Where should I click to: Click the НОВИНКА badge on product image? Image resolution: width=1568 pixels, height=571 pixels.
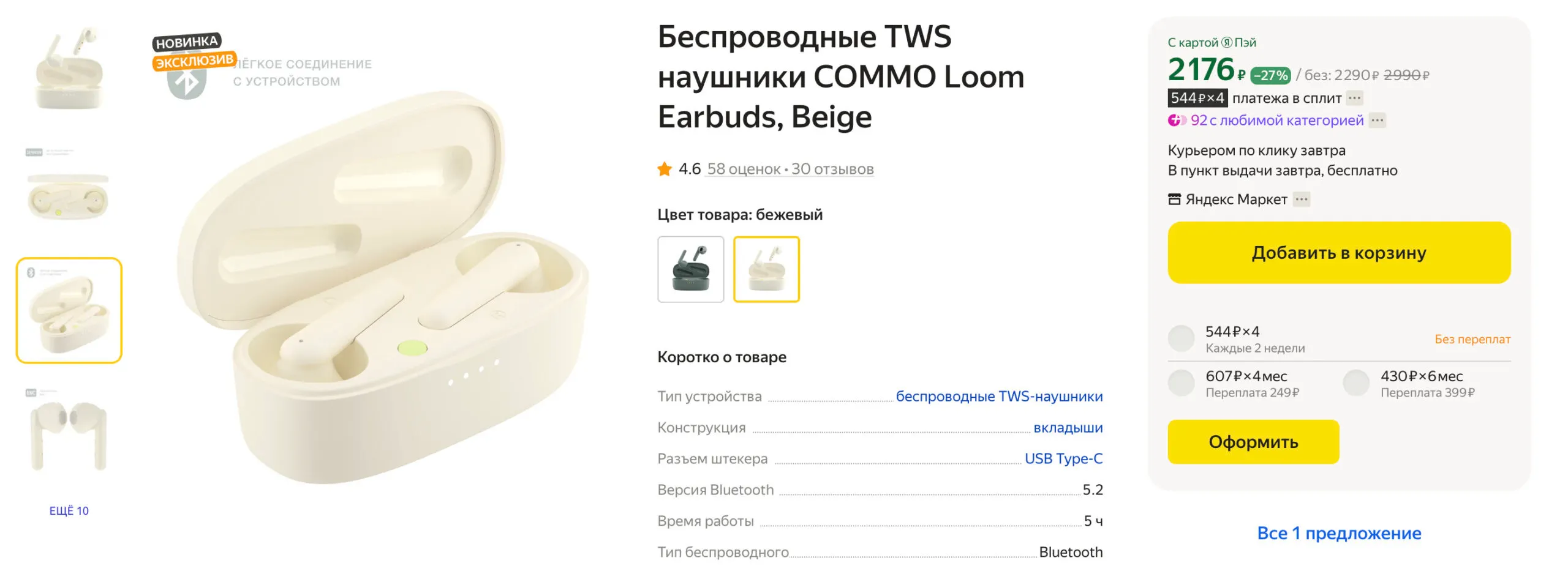pyautogui.click(x=186, y=42)
